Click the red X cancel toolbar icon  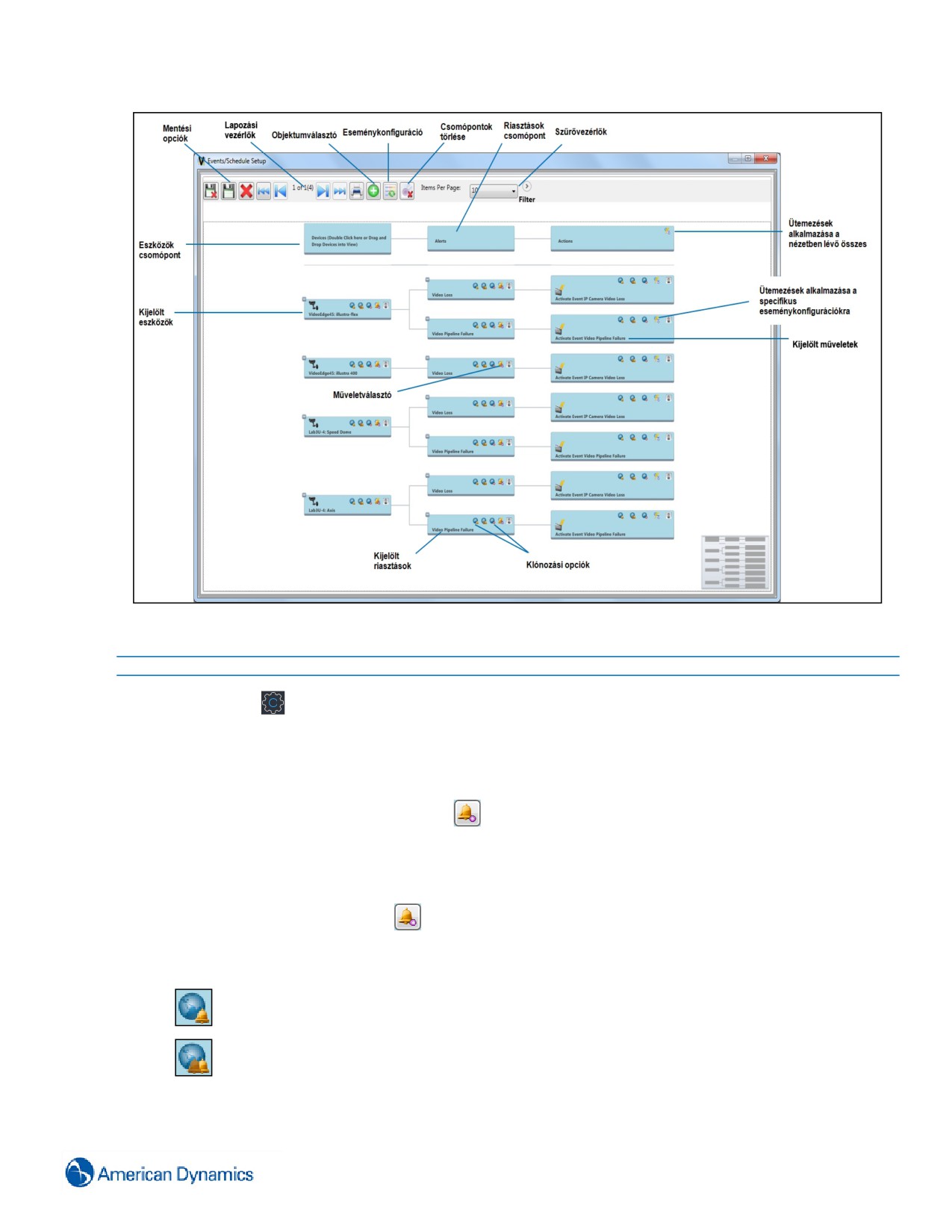tap(246, 191)
